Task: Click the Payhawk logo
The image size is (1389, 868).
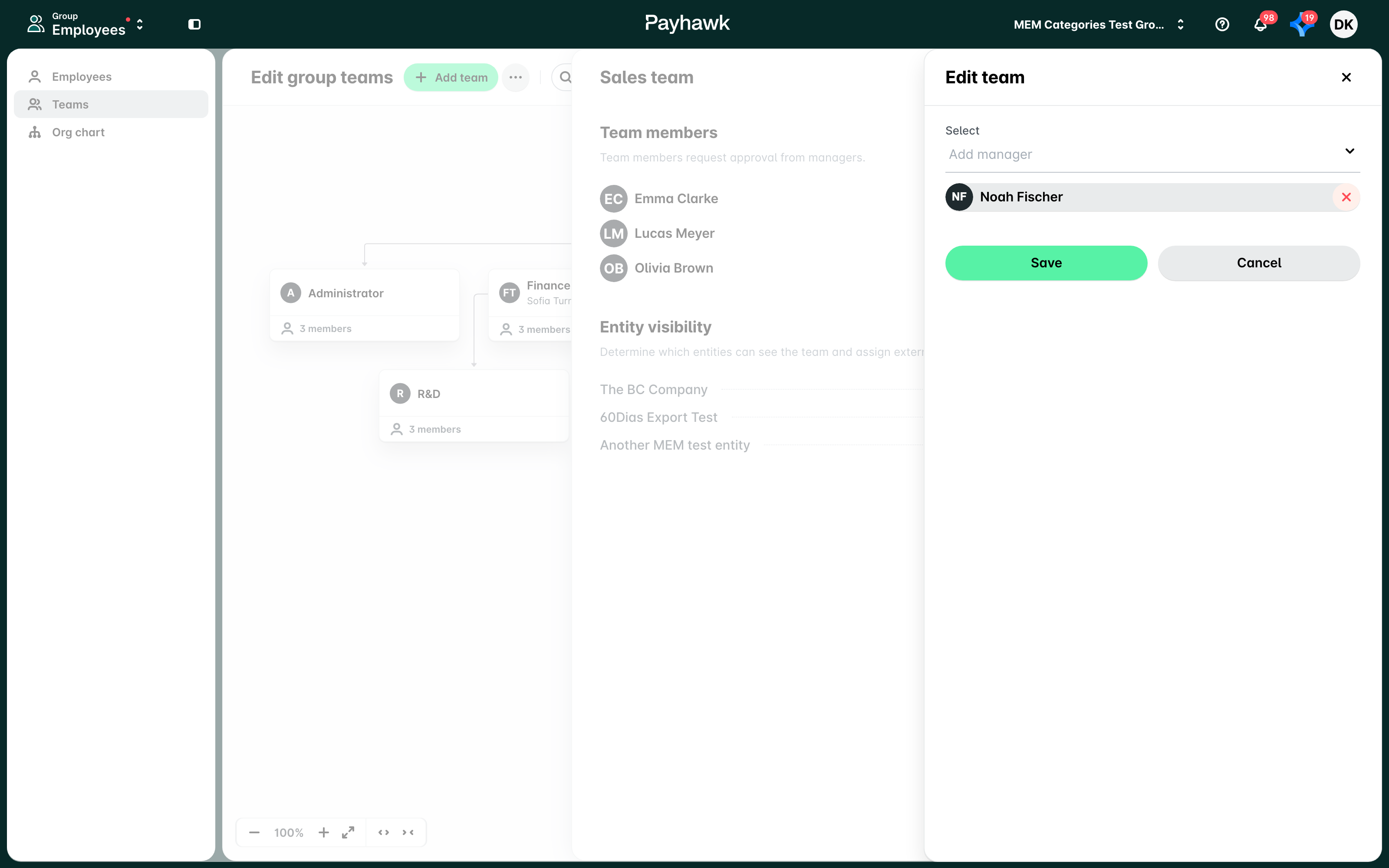Action: [687, 23]
